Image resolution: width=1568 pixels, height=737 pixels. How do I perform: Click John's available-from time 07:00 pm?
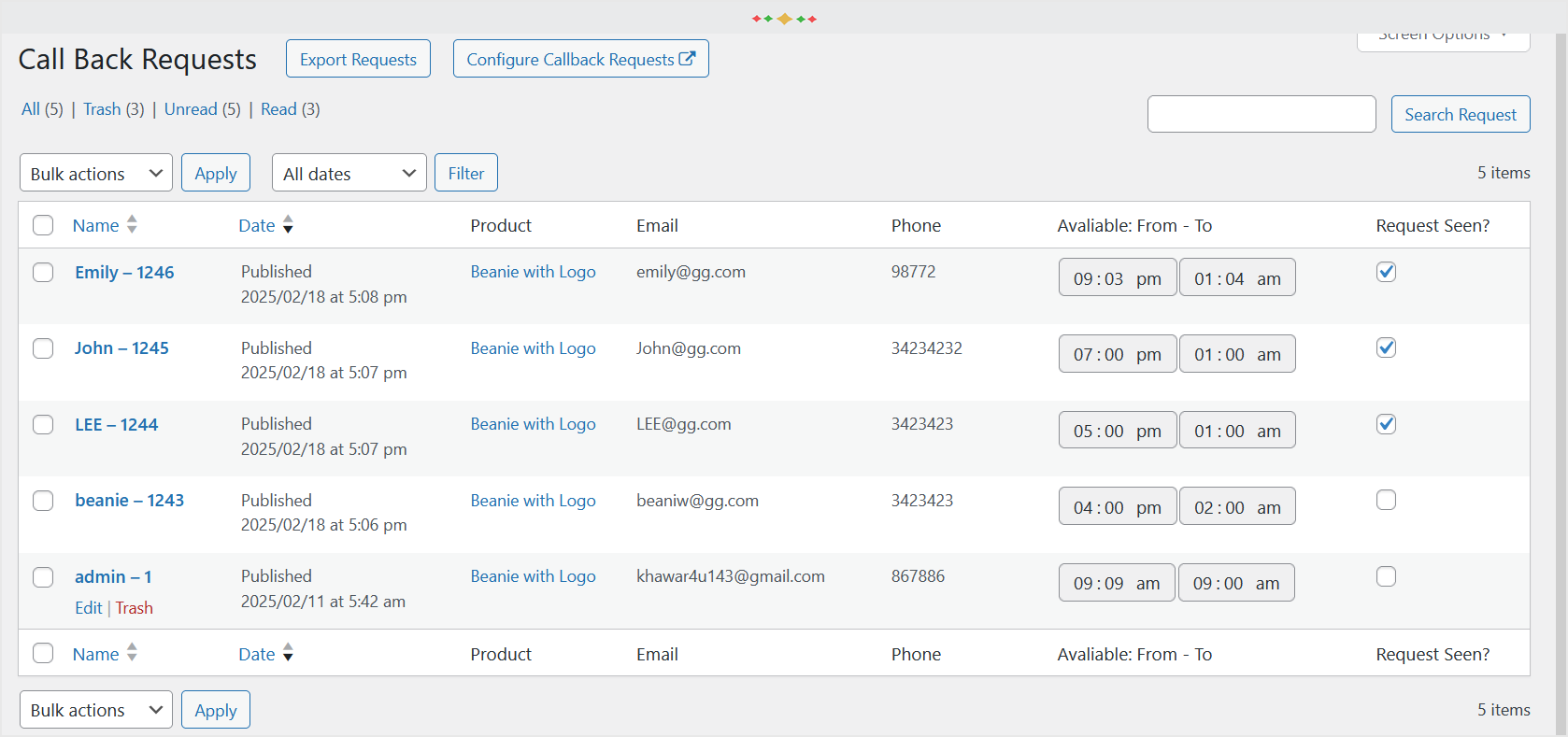pos(1118,354)
